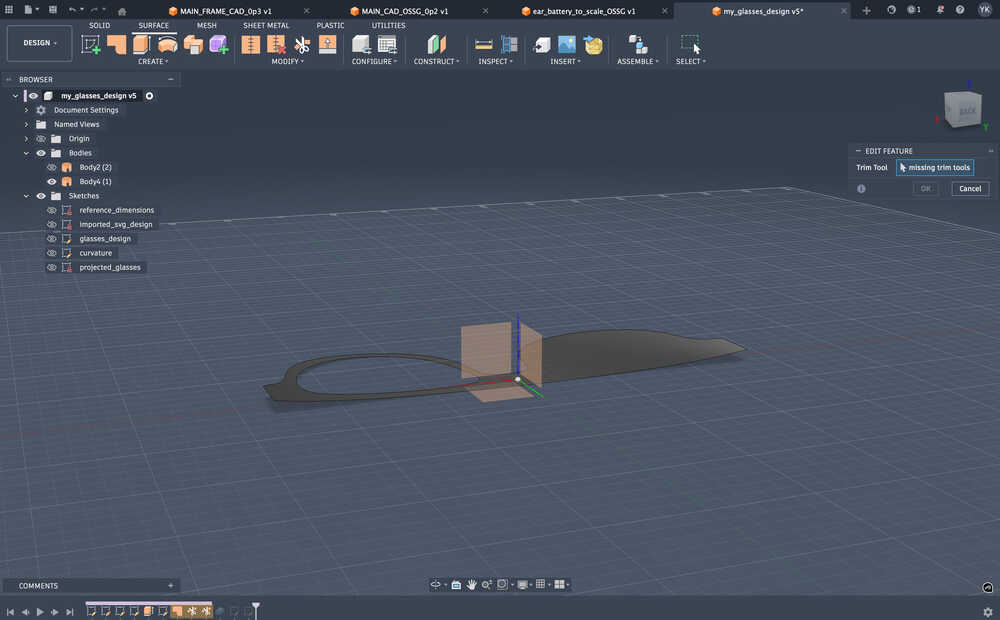
Task: Click the Offset Plane construct icon
Action: pyautogui.click(x=436, y=45)
